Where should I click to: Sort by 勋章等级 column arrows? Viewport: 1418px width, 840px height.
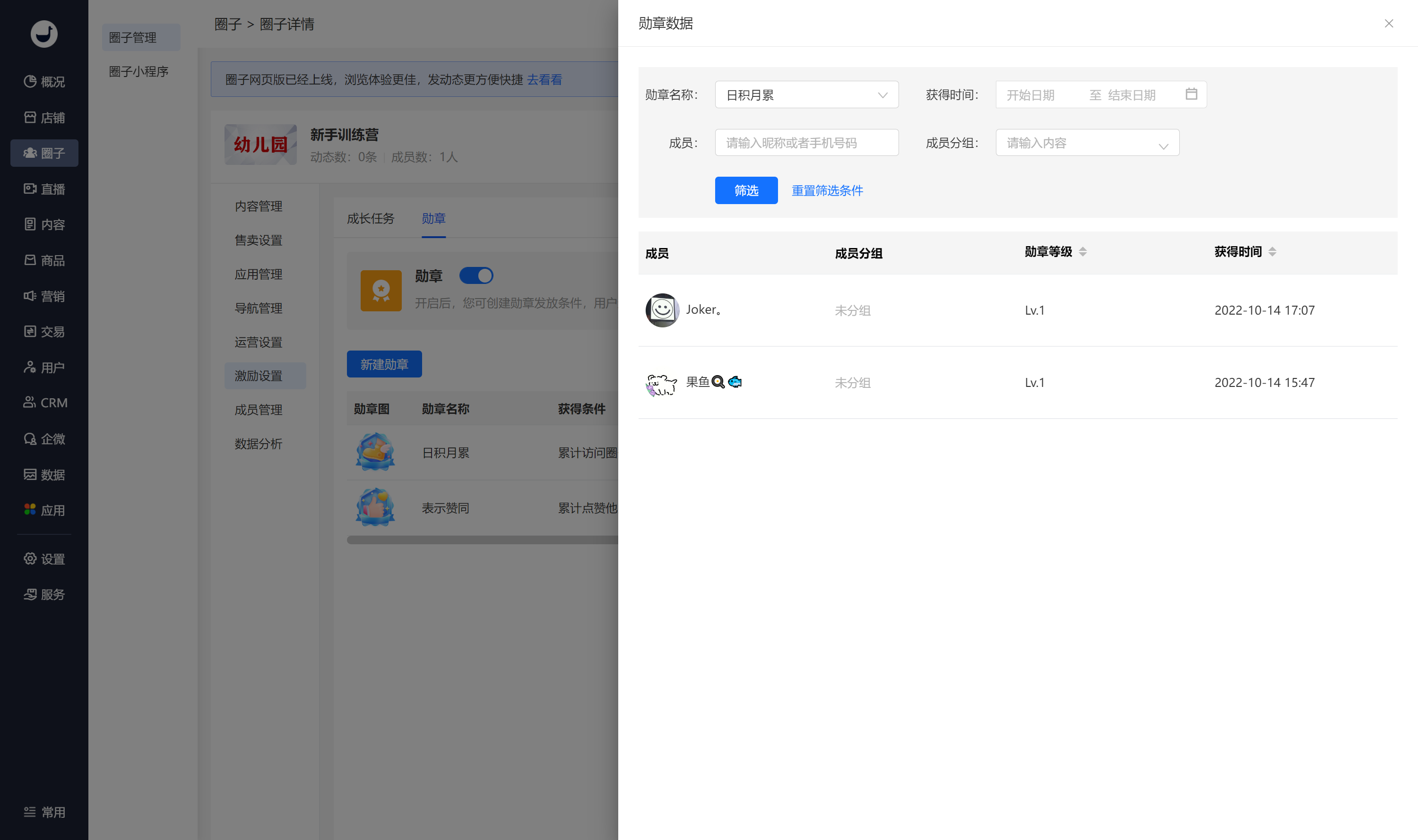[x=1082, y=252]
